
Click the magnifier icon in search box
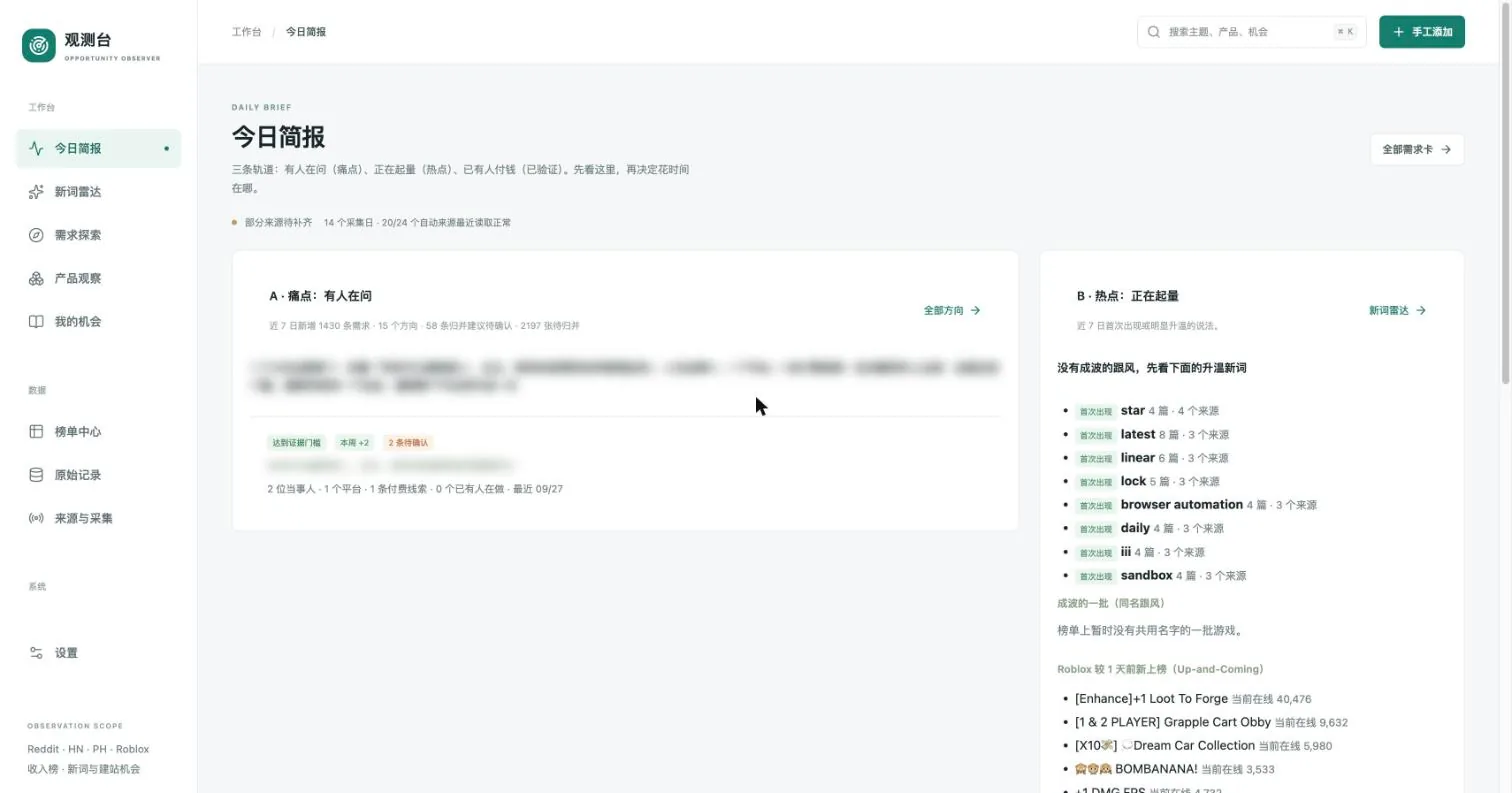[1154, 32]
